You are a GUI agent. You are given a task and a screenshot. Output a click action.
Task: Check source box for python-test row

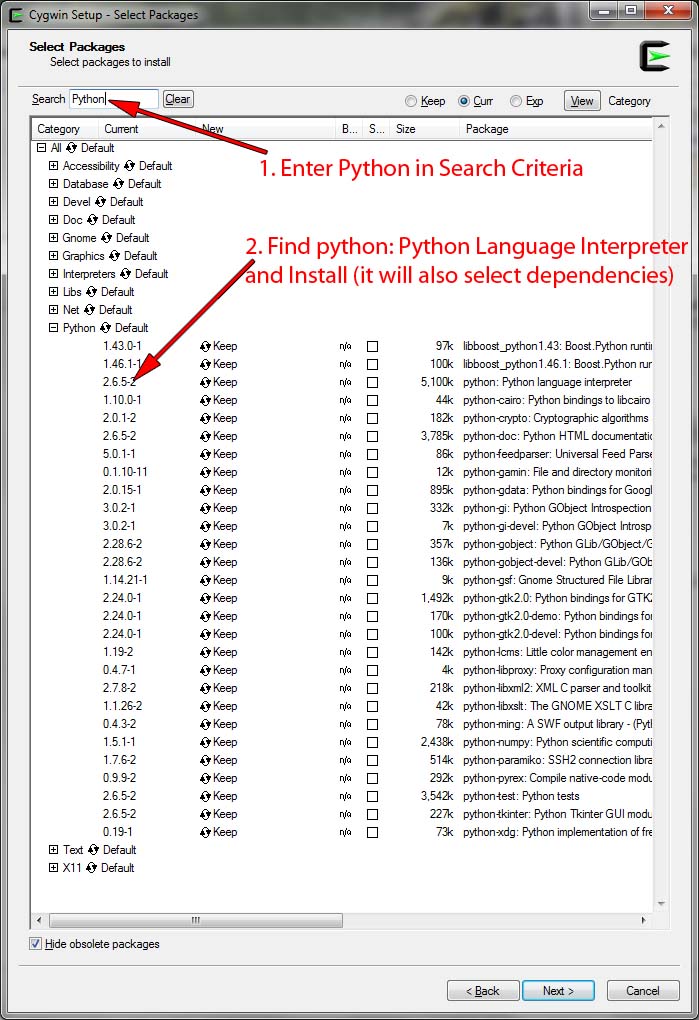point(373,796)
